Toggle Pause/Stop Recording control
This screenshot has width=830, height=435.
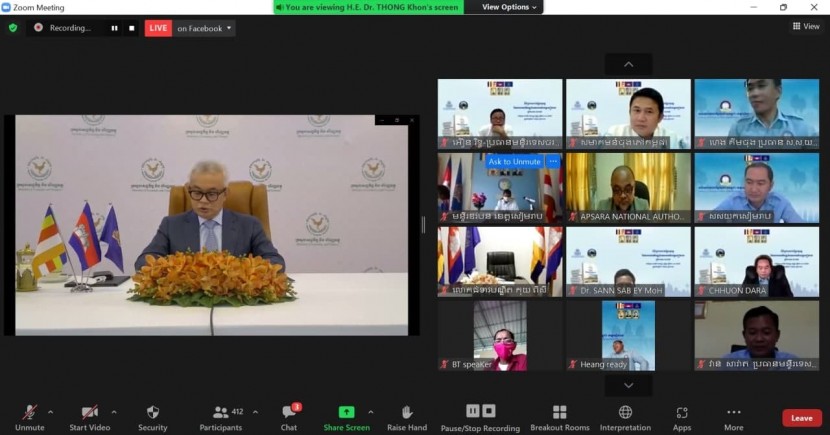[x=481, y=411]
